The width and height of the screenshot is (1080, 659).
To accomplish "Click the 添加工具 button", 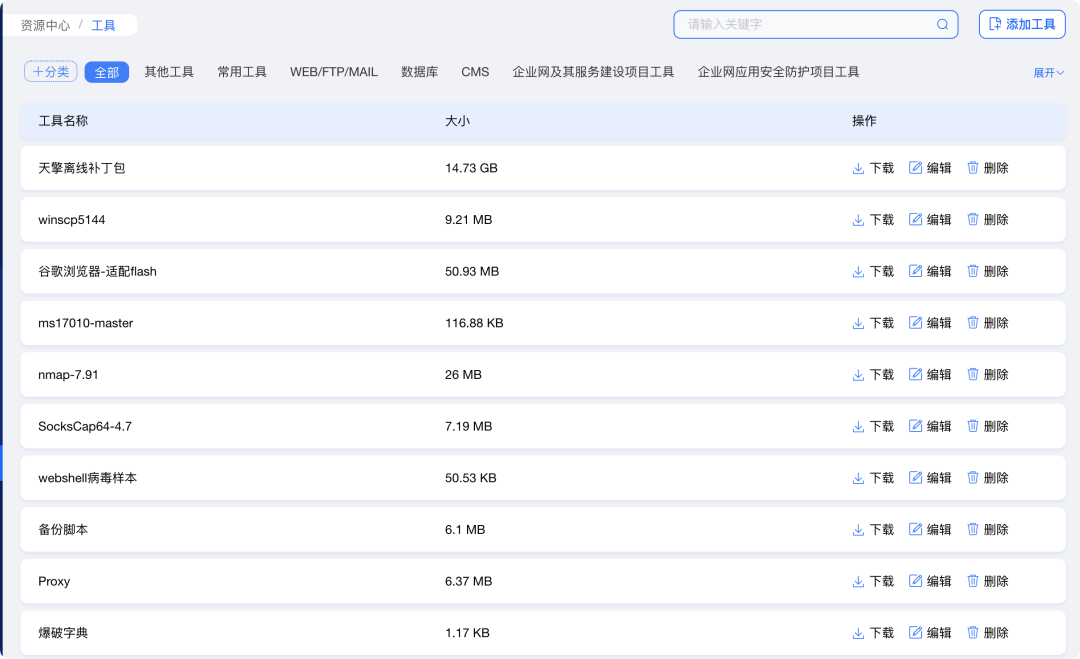I will [x=1022, y=25].
